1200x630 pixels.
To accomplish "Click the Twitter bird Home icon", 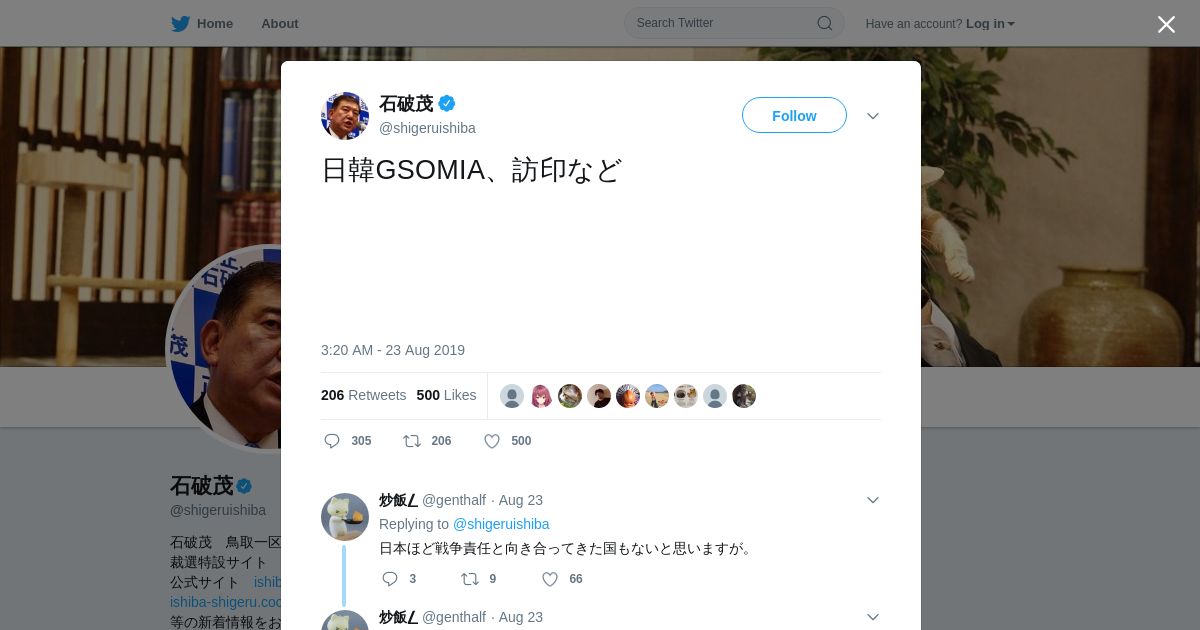I will [180, 23].
